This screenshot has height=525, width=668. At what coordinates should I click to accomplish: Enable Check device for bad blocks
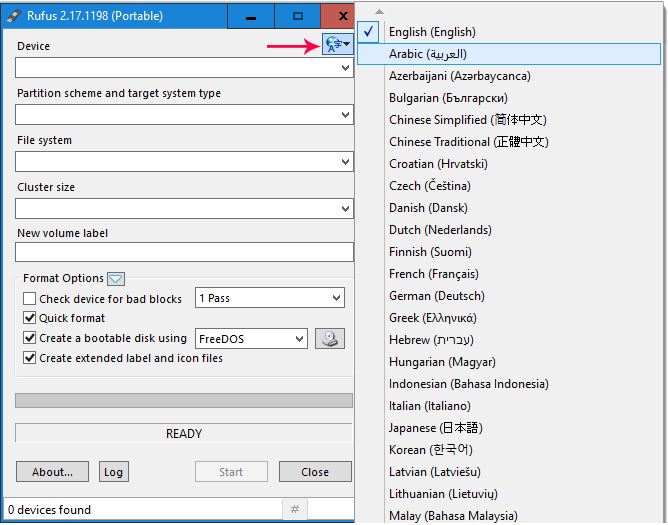click(x=29, y=299)
